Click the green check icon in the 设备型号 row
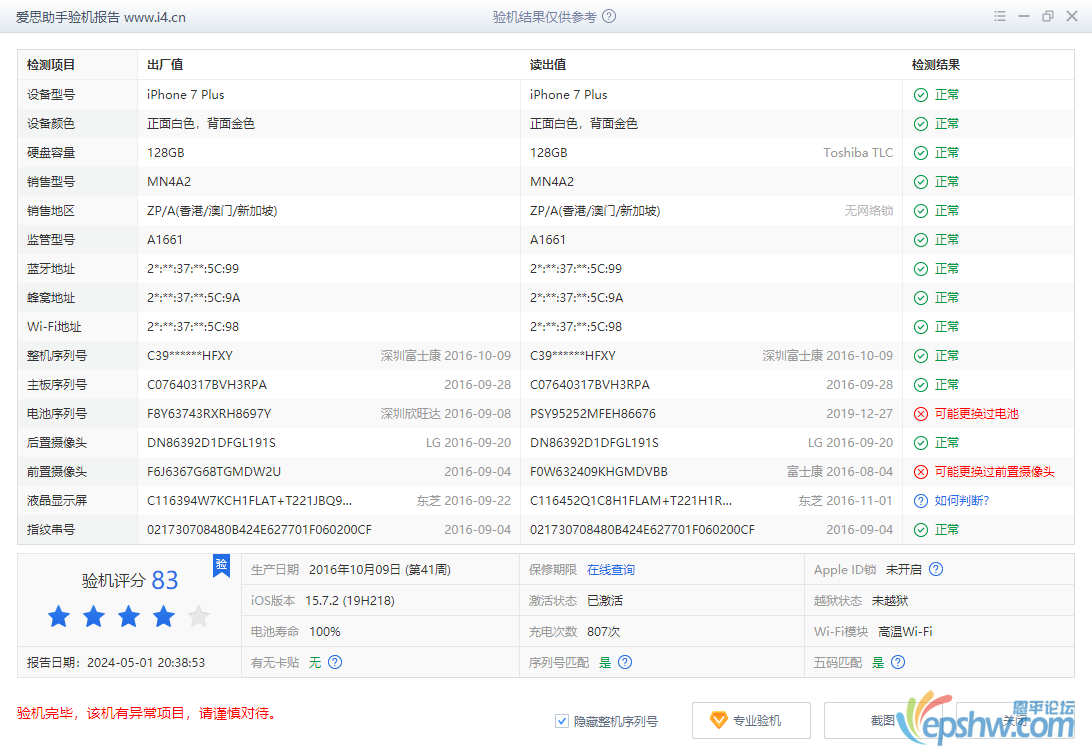The image size is (1092, 756). pyautogui.click(x=921, y=95)
